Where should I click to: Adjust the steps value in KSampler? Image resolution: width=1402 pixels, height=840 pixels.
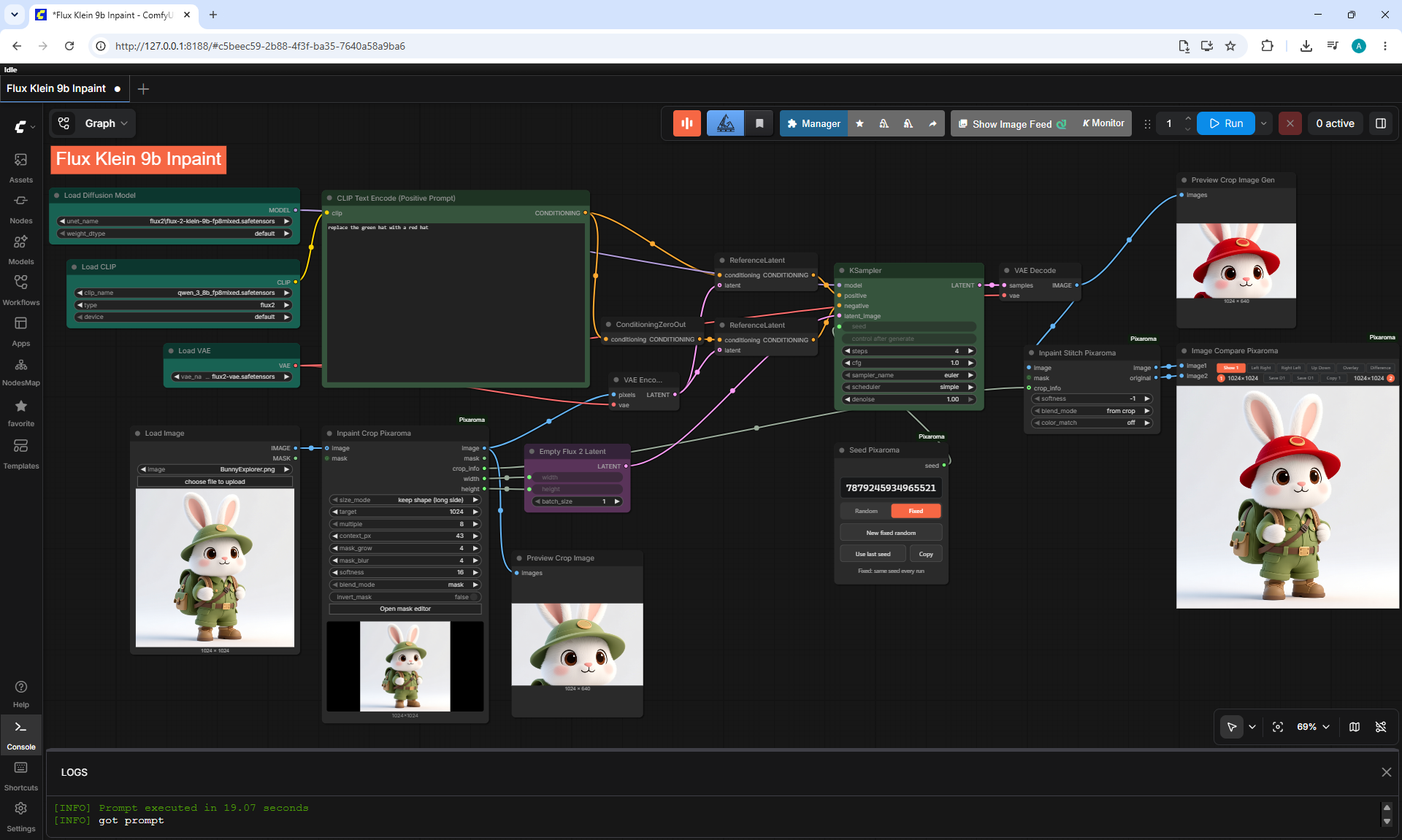click(909, 351)
